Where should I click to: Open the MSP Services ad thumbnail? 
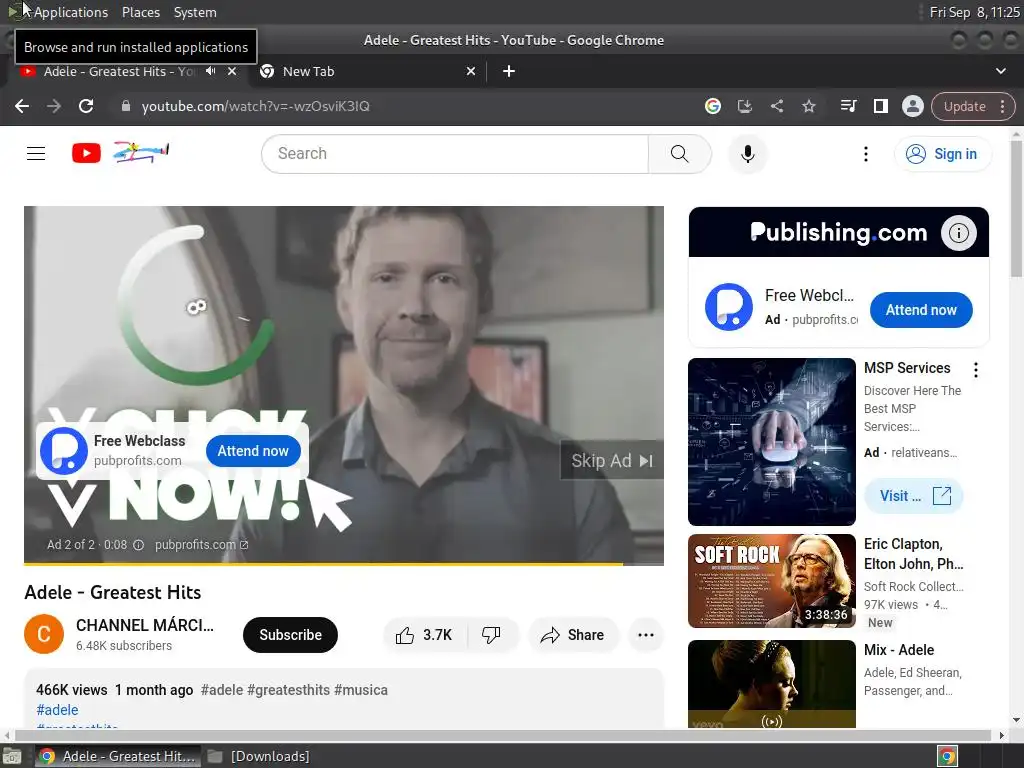point(771,441)
